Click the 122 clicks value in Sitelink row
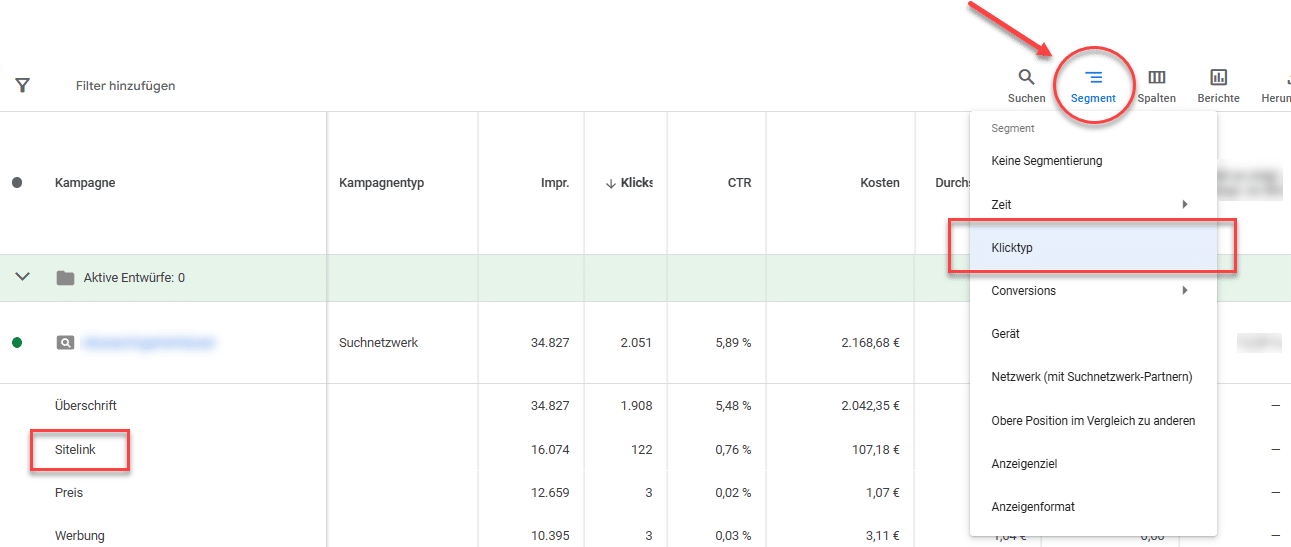 tap(641, 450)
